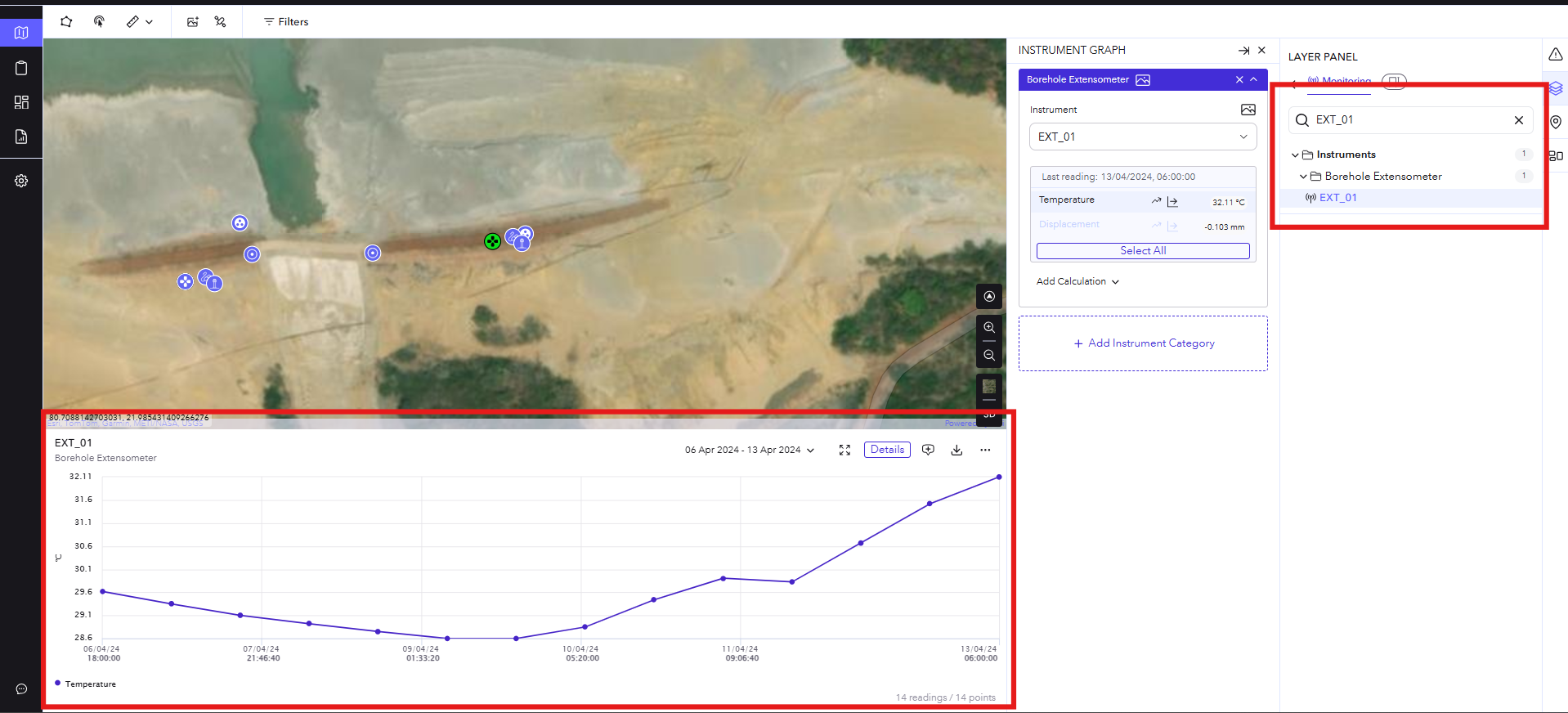Click the layer search input field

(x=1411, y=120)
